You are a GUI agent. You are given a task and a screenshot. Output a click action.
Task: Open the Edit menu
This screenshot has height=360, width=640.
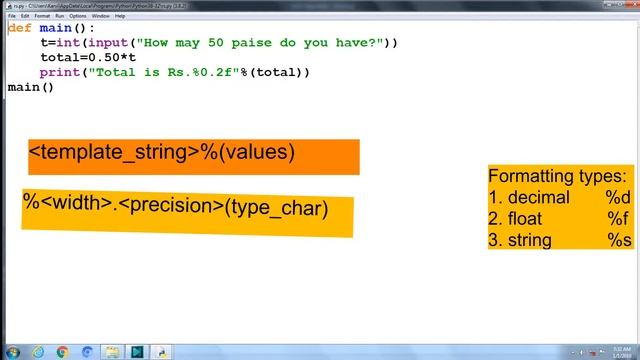pos(25,16)
